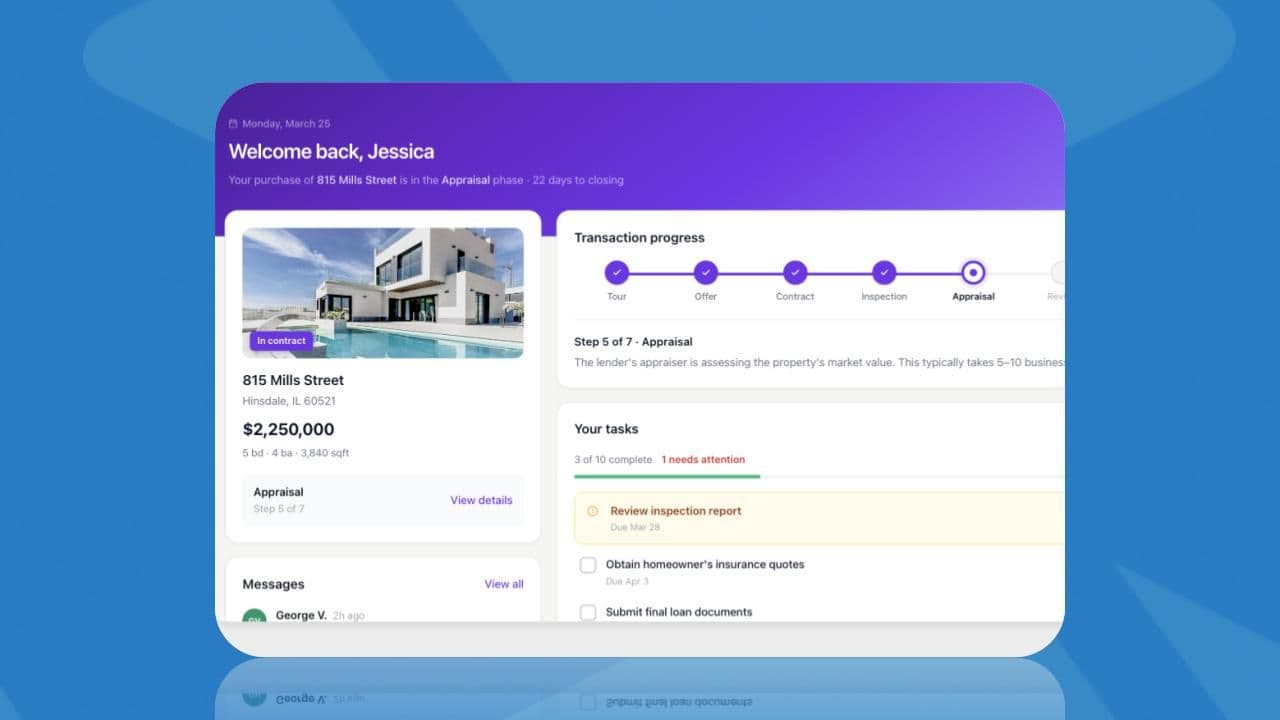1280x720 pixels.
Task: Click the Due Apr 3 date
Action: [x=627, y=581]
